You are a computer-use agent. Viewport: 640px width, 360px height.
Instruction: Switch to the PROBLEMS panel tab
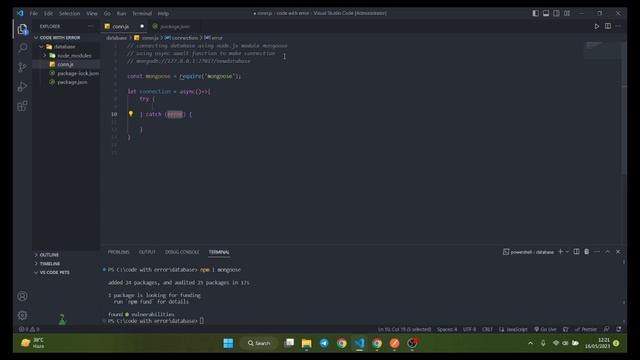118,252
